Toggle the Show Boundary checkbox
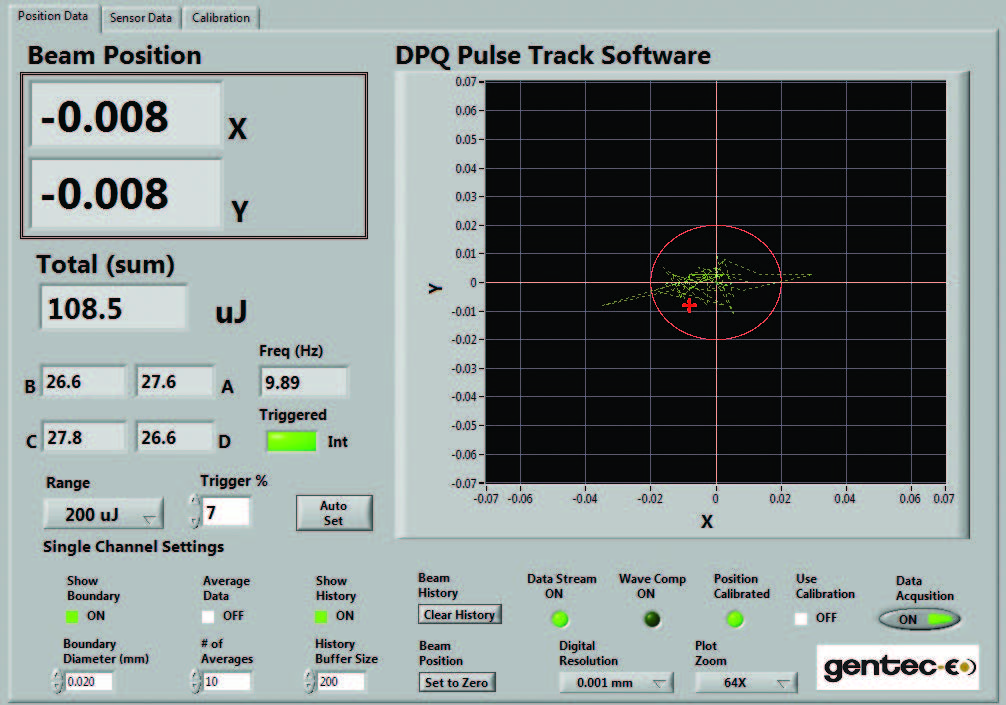 coord(73,616)
